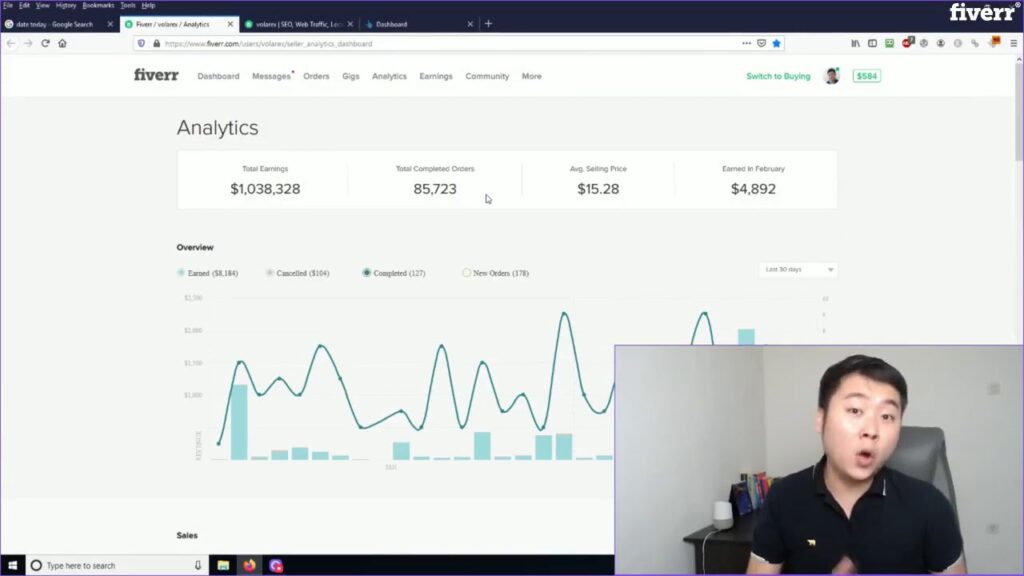Viewport: 1024px width, 576px height.
Task: Go back with the browser back arrow
Action: 11,43
